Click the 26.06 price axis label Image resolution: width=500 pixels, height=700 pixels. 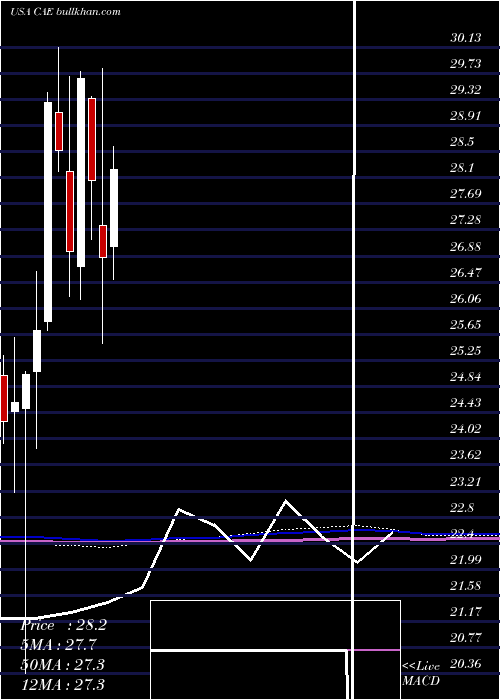coord(466,298)
